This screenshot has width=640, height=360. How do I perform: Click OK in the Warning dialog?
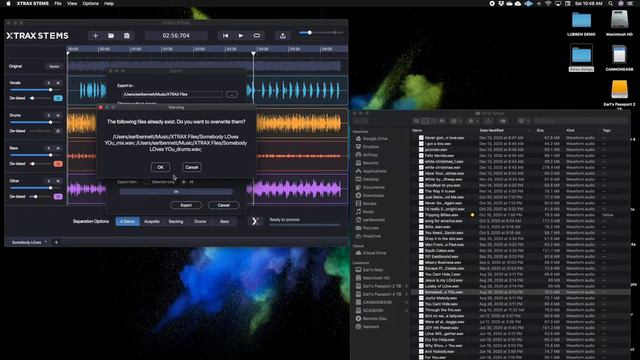[x=160, y=167]
